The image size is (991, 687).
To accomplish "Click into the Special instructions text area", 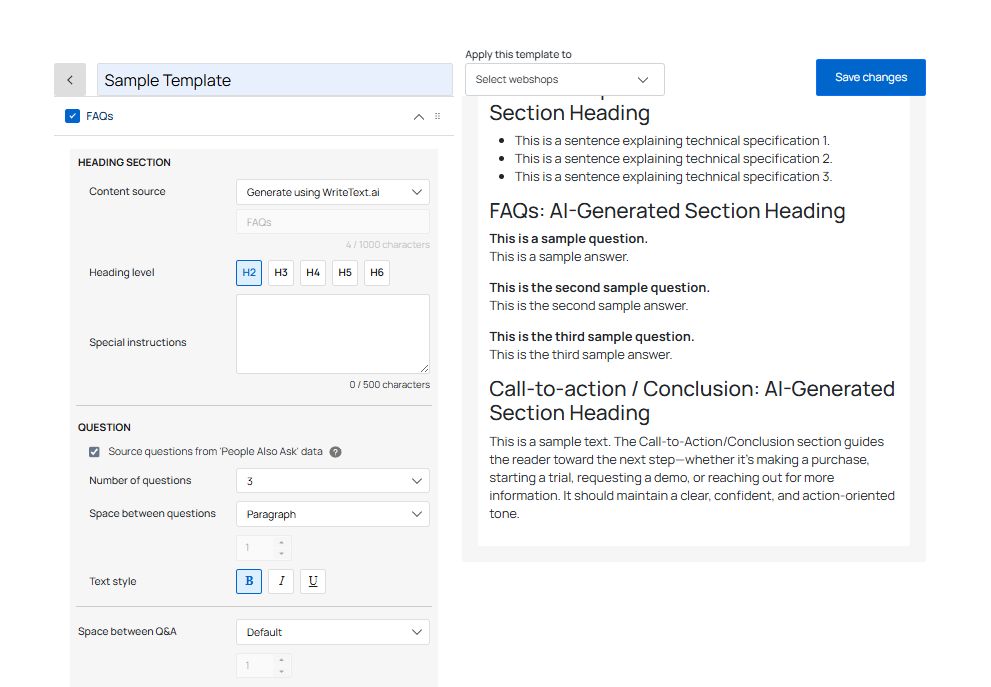I will (332, 334).
